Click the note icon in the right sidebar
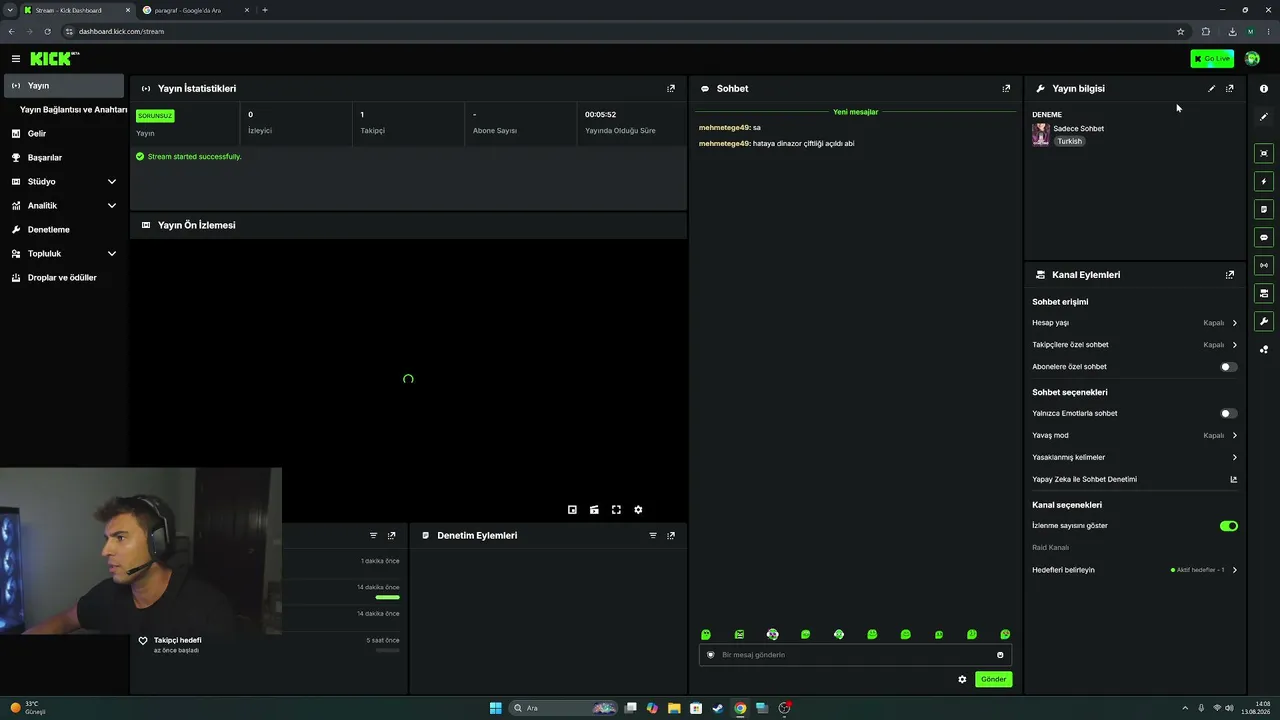This screenshot has width=1280, height=720. point(1264,209)
